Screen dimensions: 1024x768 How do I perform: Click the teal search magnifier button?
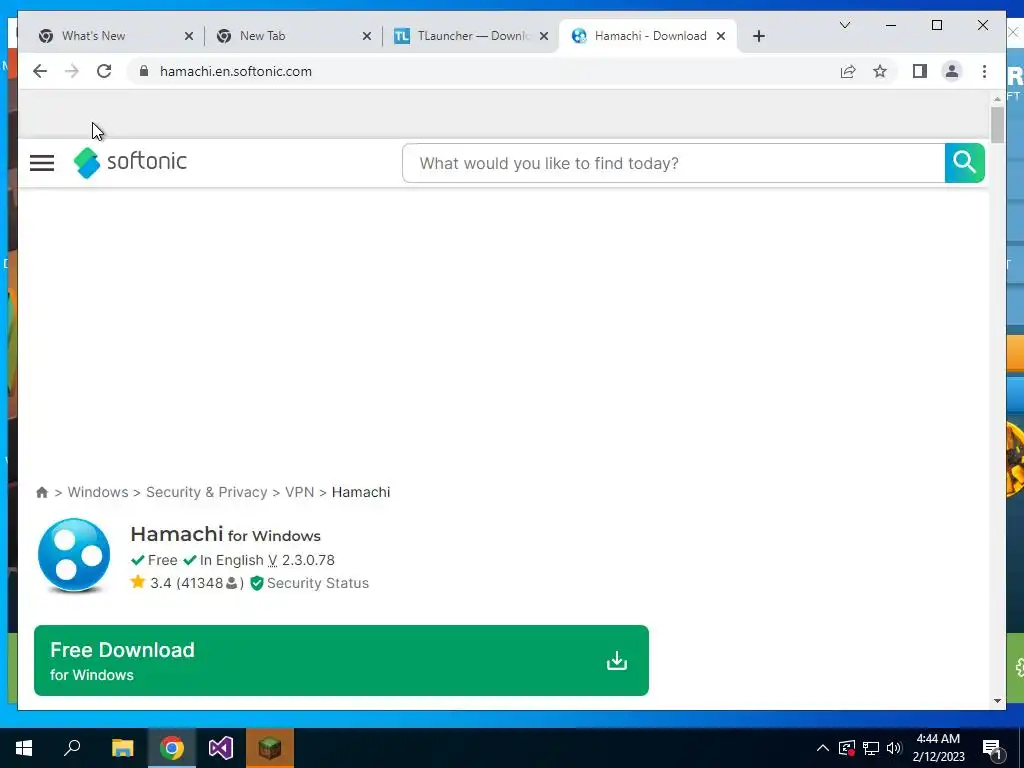[965, 163]
